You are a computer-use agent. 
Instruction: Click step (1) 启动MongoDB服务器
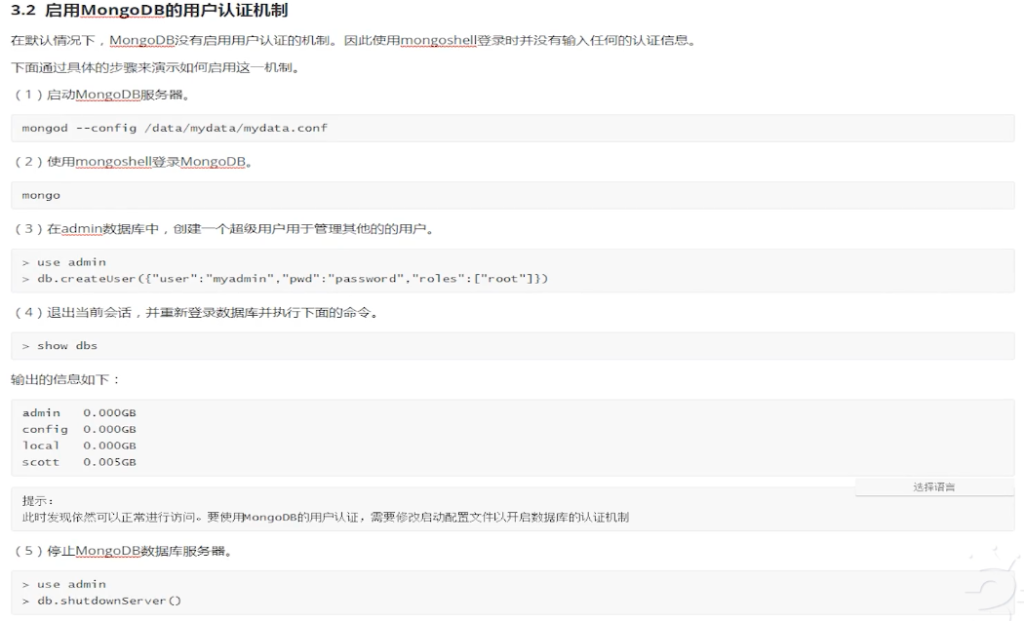[101, 95]
